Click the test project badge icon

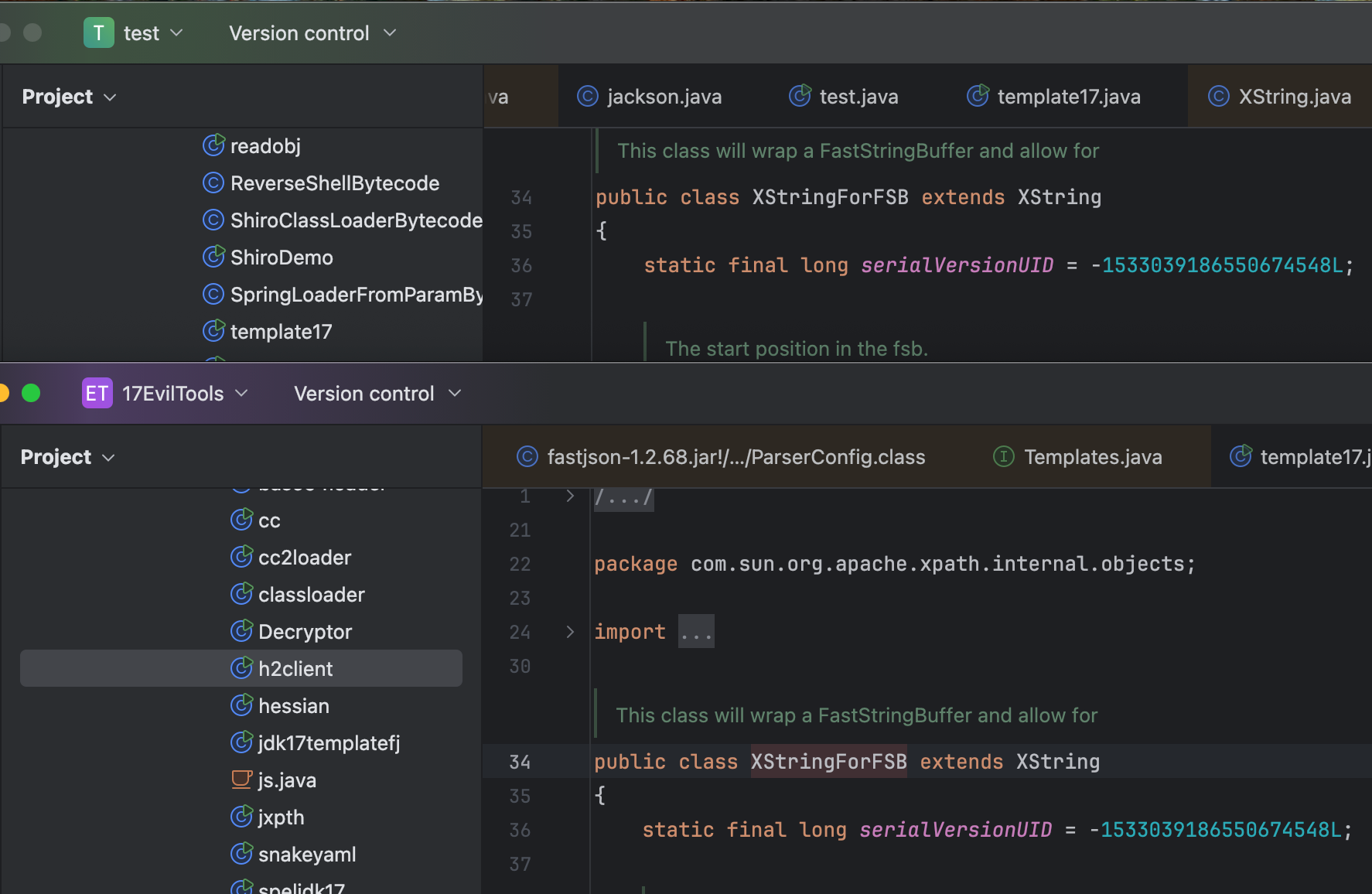tap(98, 33)
